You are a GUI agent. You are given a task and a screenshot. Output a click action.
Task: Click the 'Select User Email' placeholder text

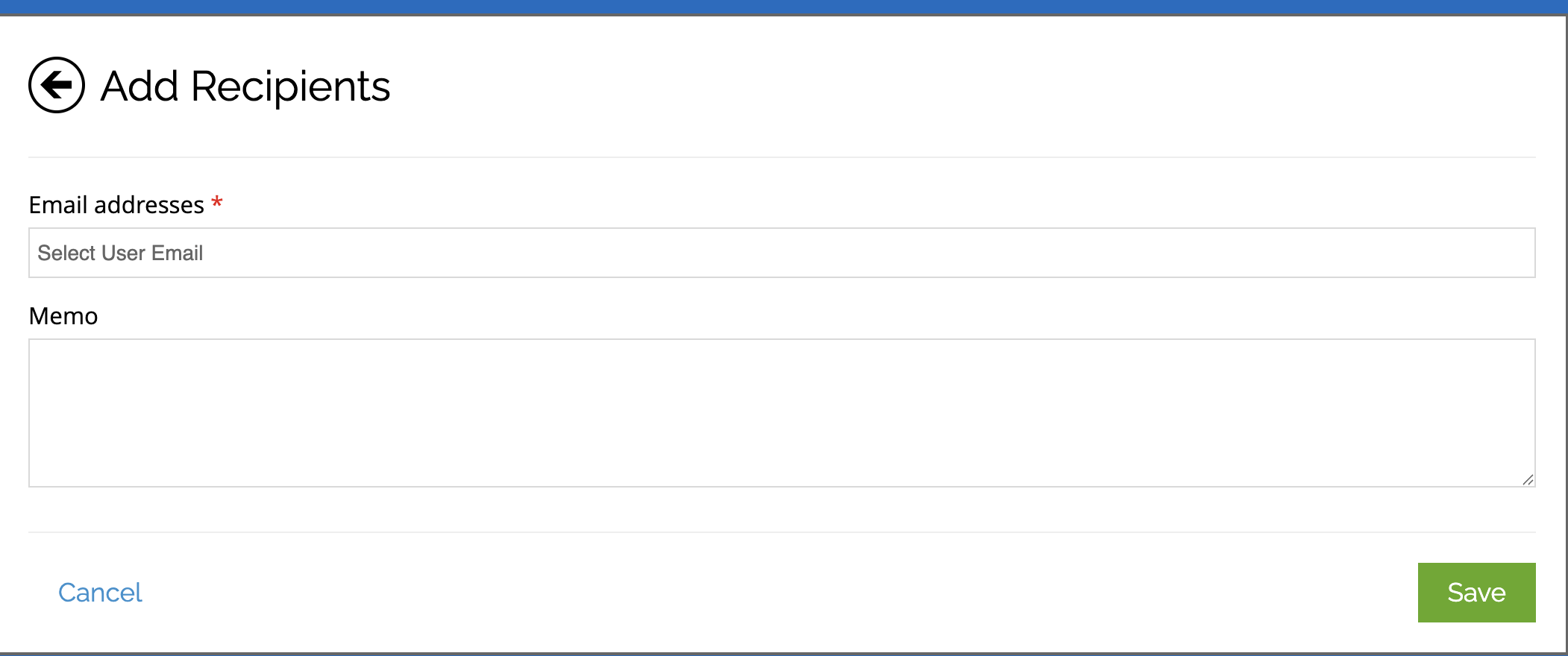point(120,253)
